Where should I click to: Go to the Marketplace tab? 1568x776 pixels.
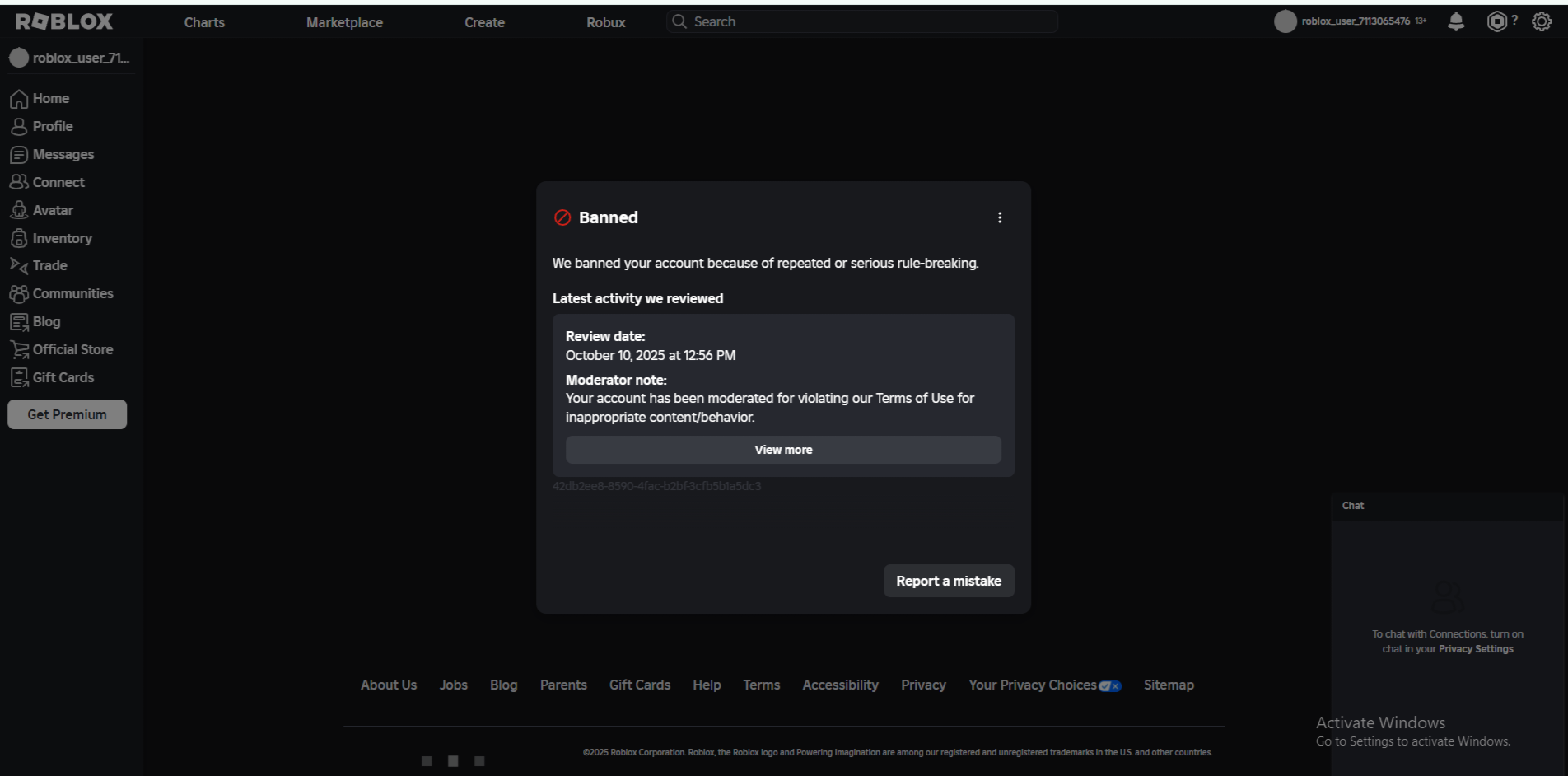click(x=344, y=22)
